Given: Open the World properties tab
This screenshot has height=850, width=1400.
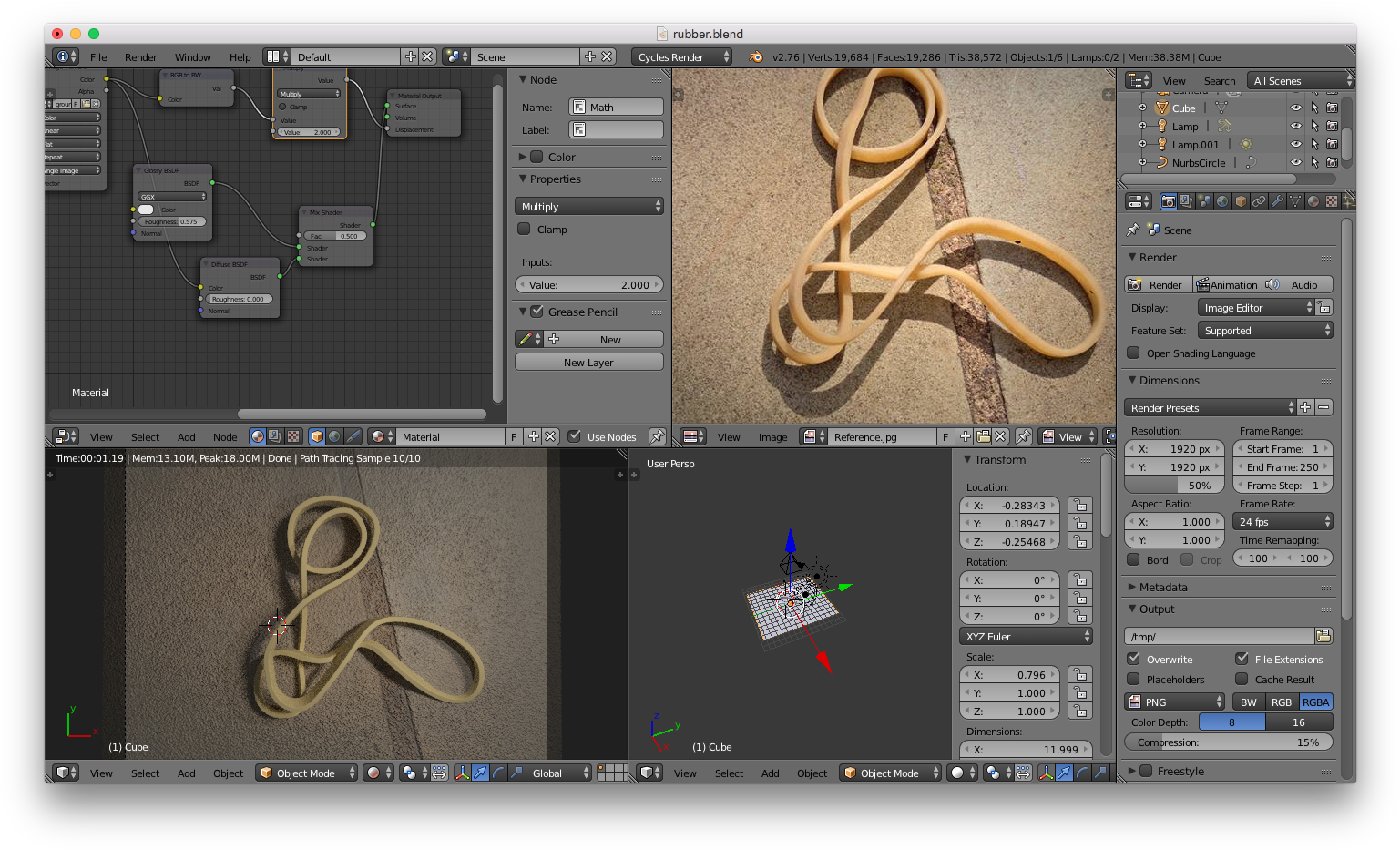Looking at the screenshot, I should tap(1222, 200).
